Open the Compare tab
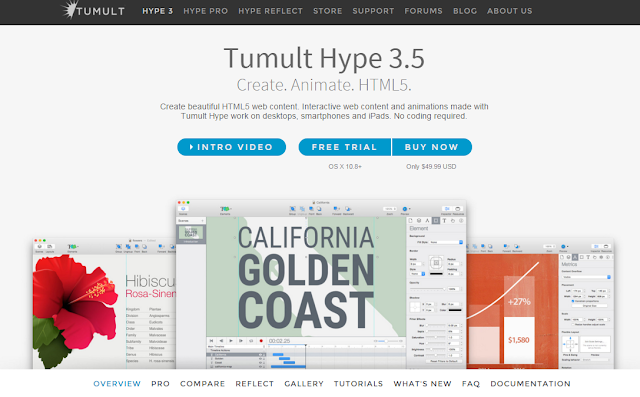The width and height of the screenshot is (640, 397). pyautogui.click(x=202, y=384)
